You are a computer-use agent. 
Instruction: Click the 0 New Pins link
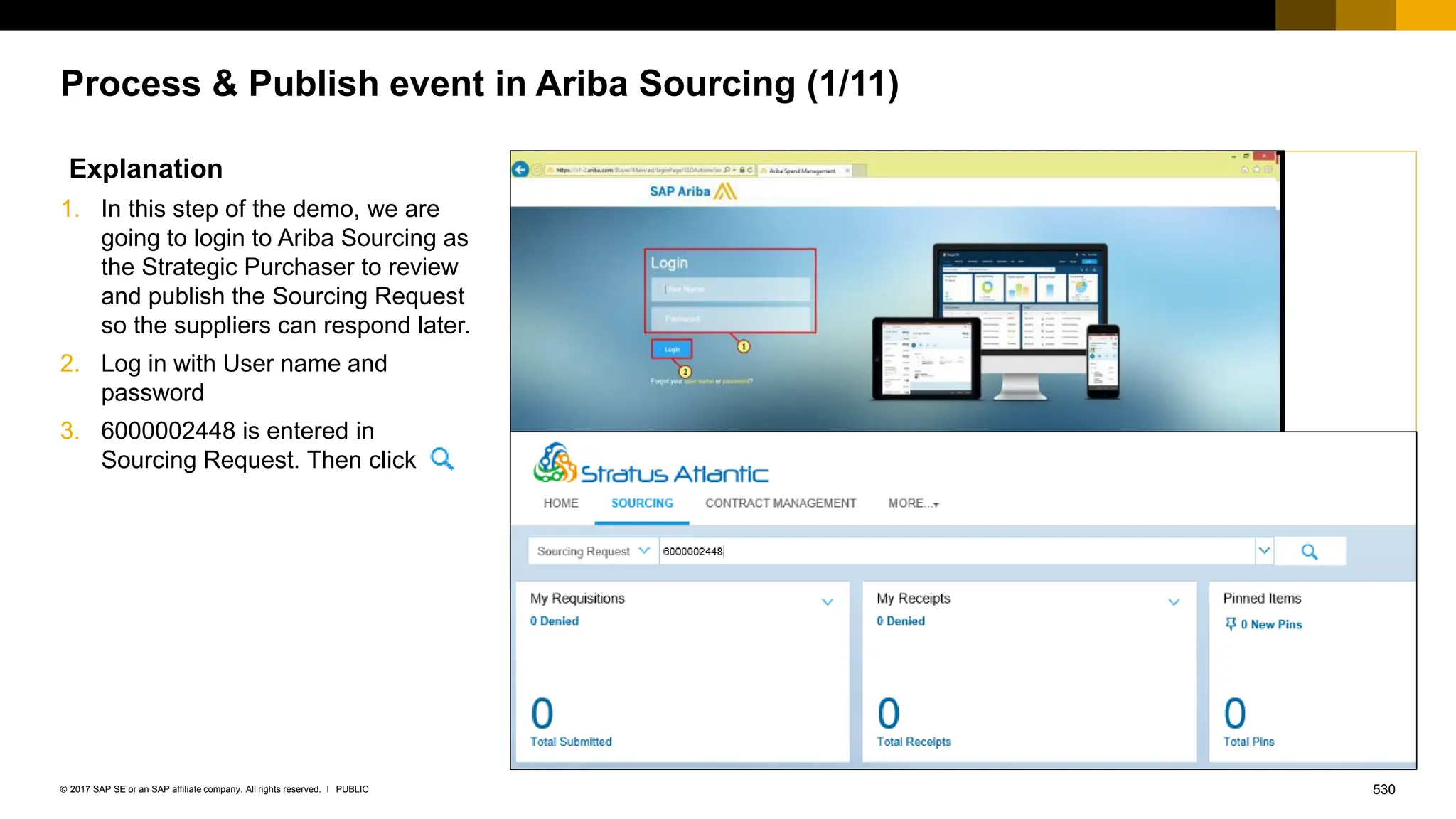click(1271, 624)
